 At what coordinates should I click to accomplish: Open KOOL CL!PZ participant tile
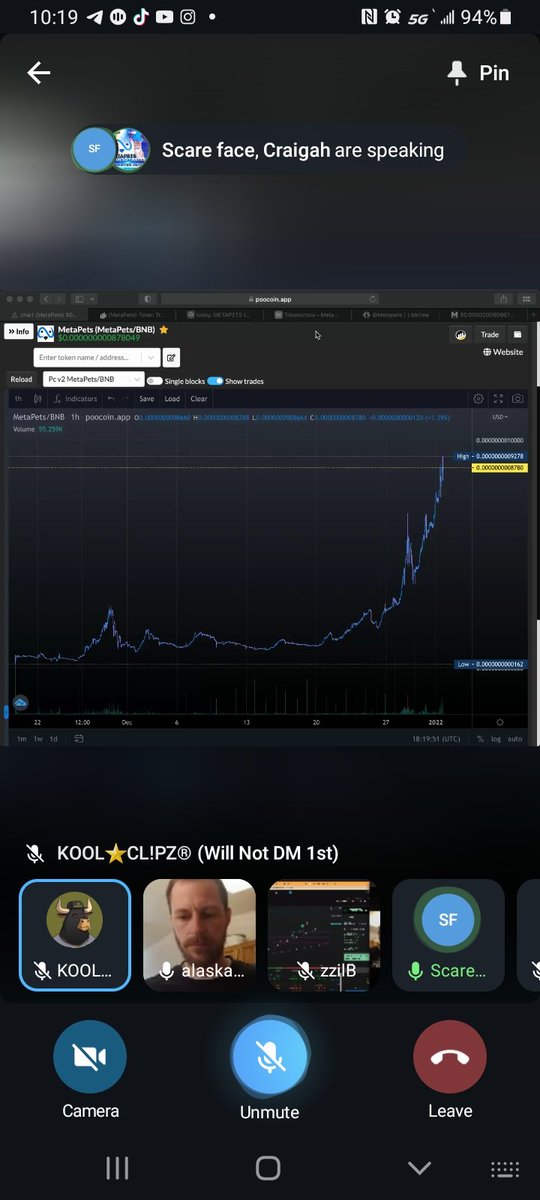pos(75,935)
